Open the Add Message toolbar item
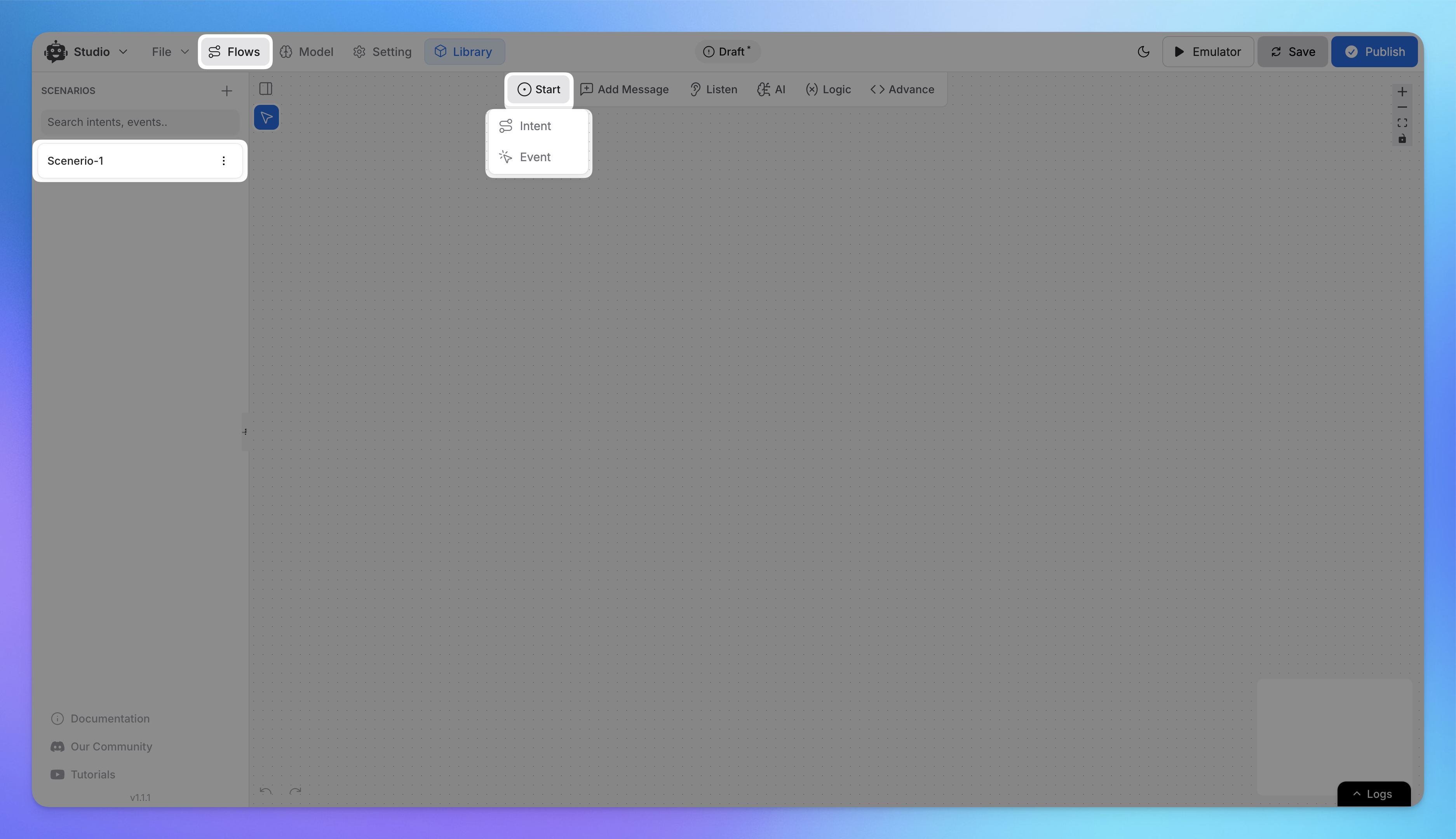The image size is (1456, 839). pyautogui.click(x=625, y=89)
